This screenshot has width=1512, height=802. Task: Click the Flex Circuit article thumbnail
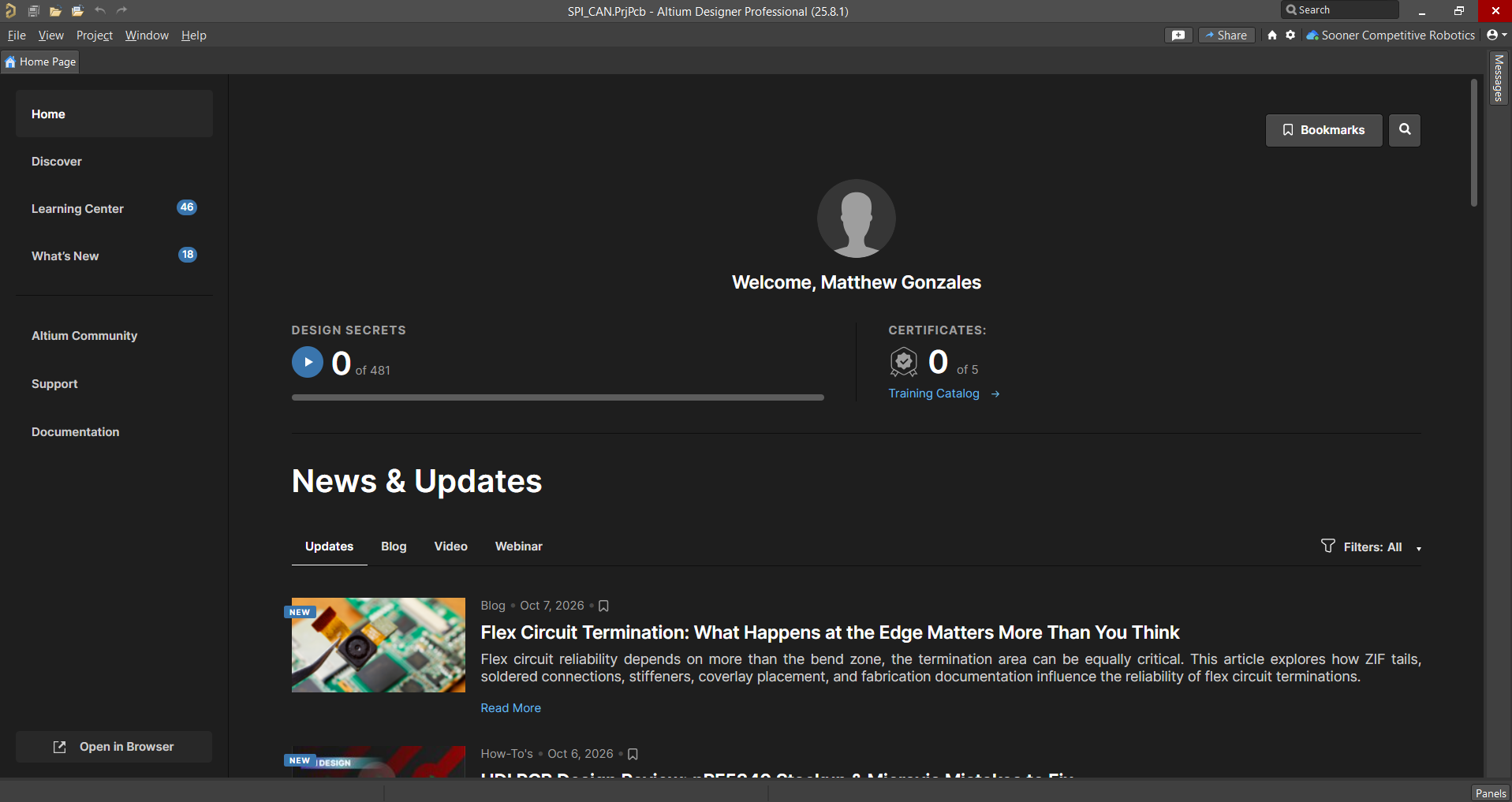379,645
